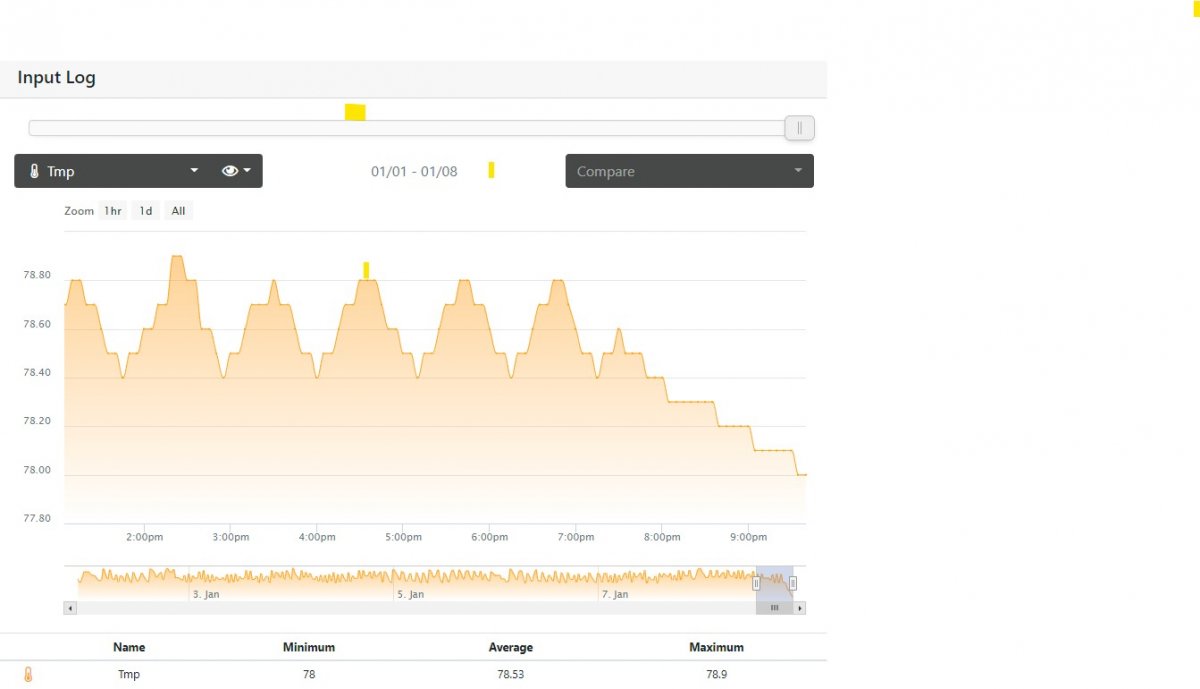Image resolution: width=1200 pixels, height=689 pixels.
Task: Click the Name column header
Action: click(x=130, y=647)
